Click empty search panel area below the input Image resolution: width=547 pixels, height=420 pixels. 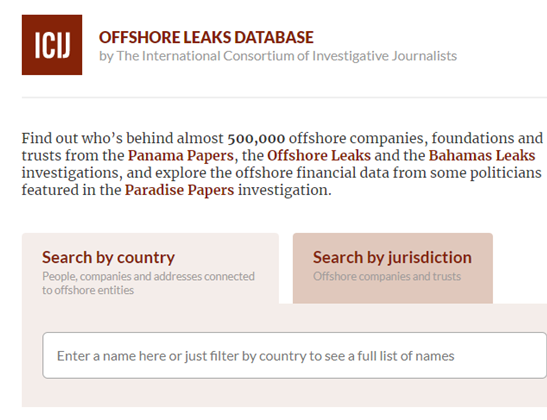point(284,393)
